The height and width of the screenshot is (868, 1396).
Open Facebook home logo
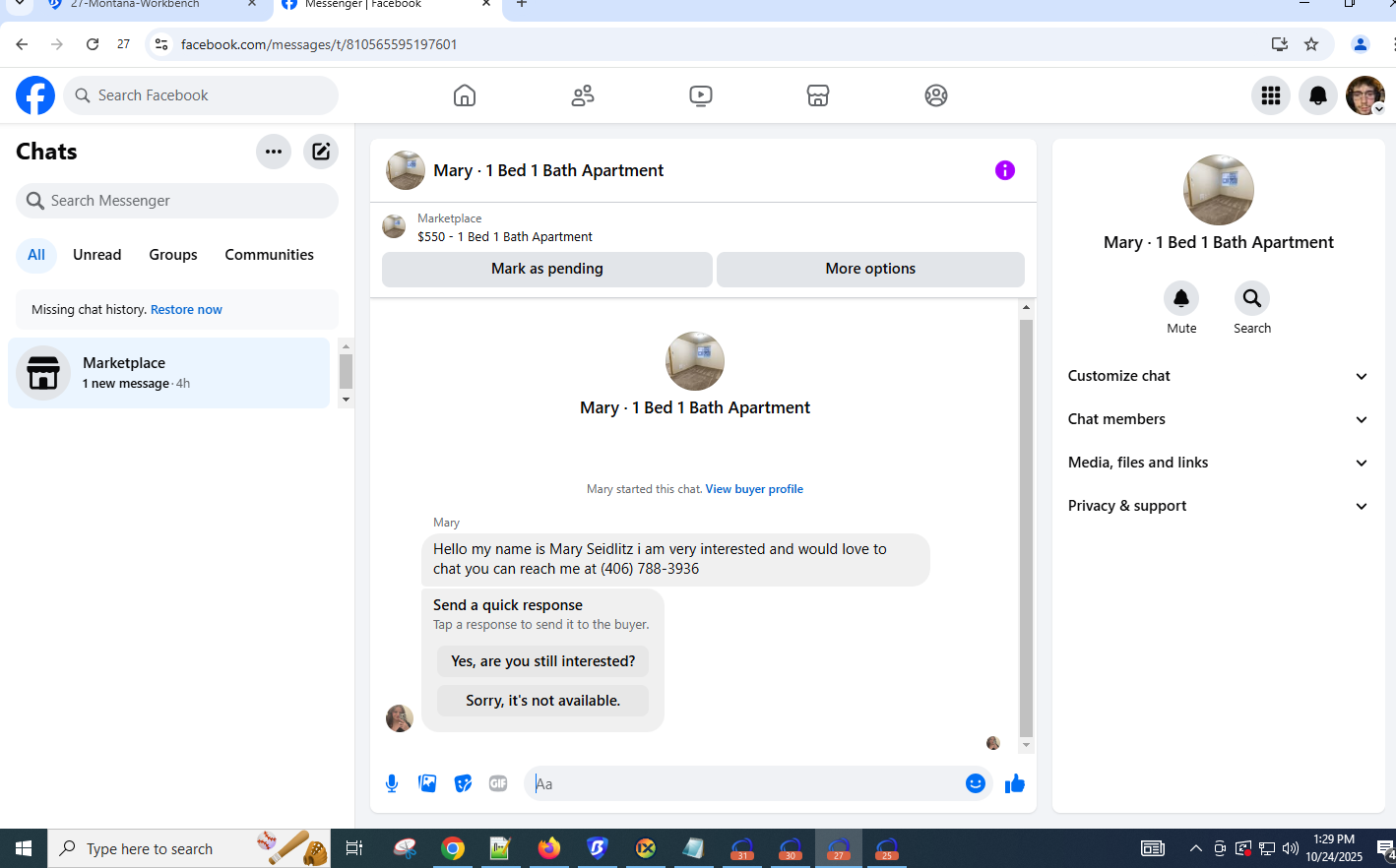tap(35, 95)
